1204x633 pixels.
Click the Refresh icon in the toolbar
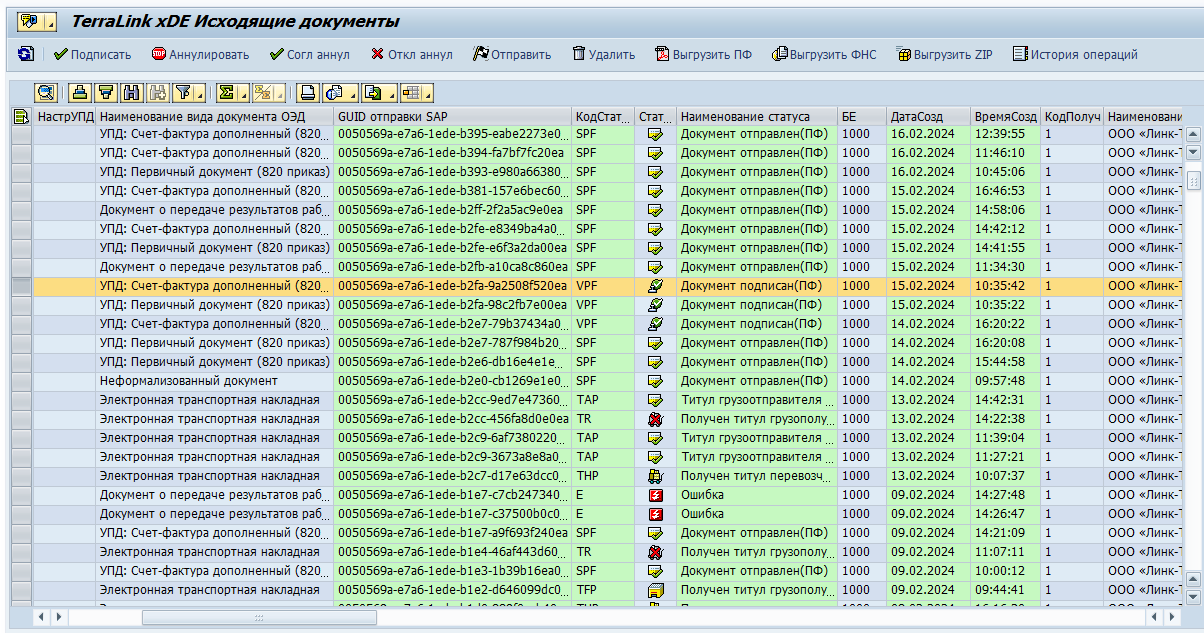point(26,54)
